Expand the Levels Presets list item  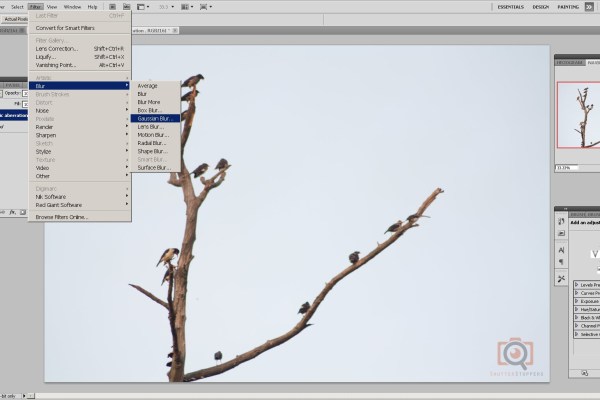point(588,285)
